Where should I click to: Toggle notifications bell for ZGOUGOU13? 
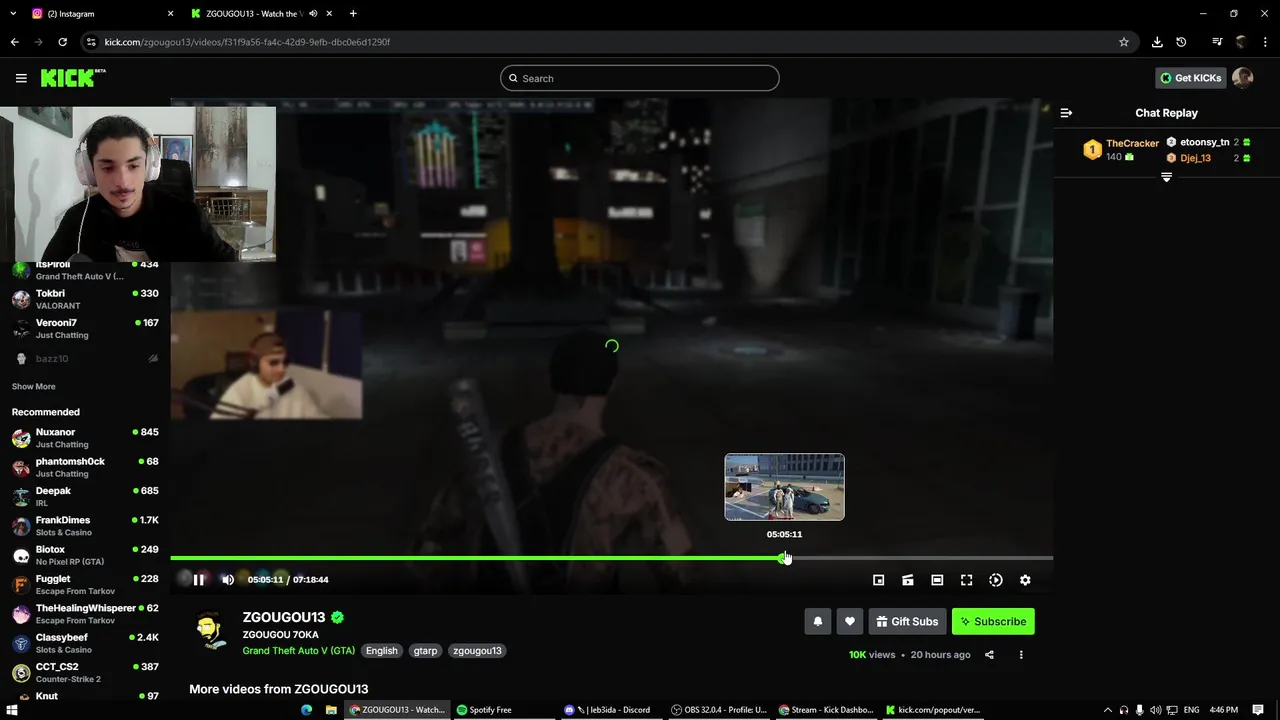coord(818,621)
